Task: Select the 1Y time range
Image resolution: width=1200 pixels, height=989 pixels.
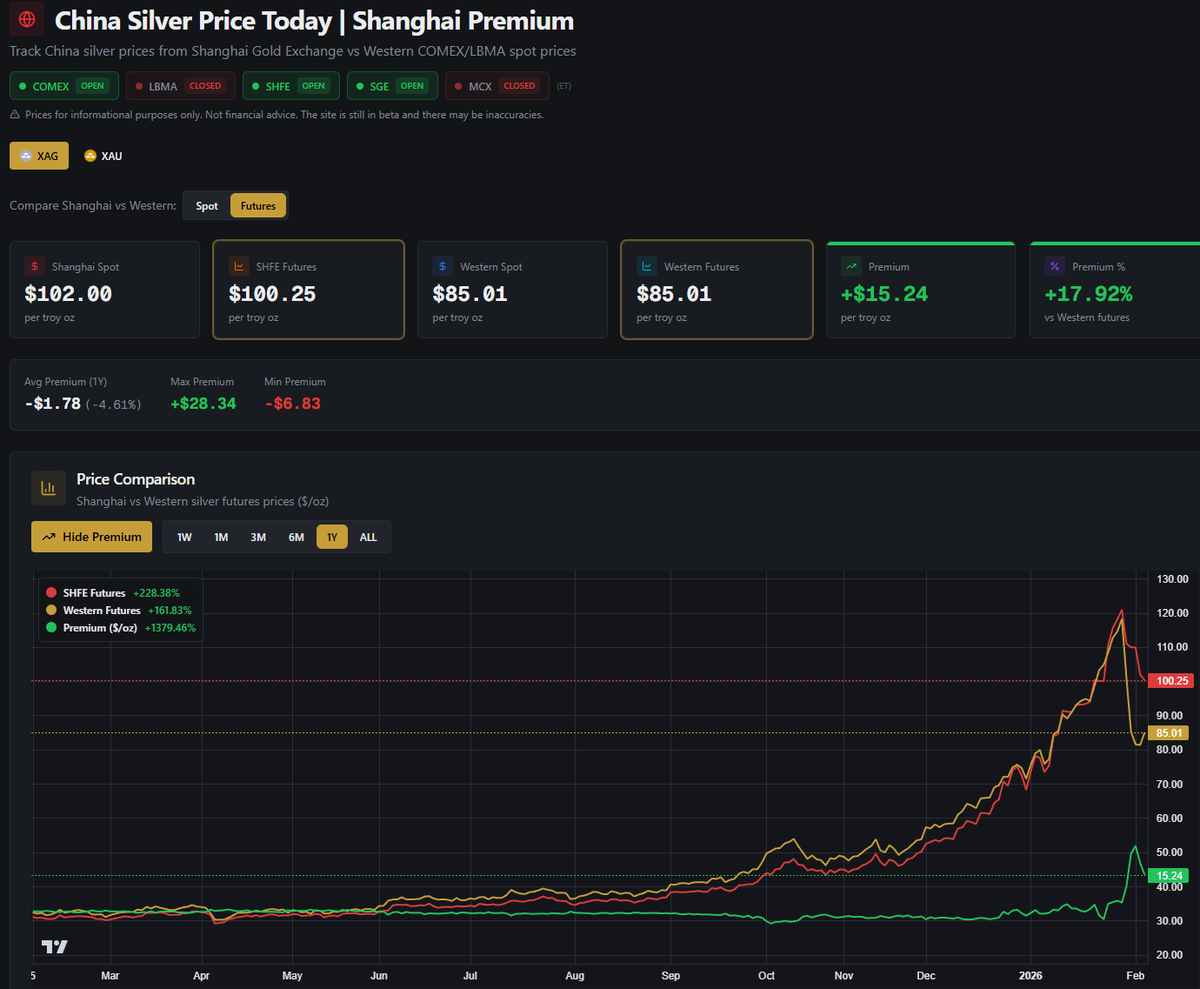Action: [332, 537]
